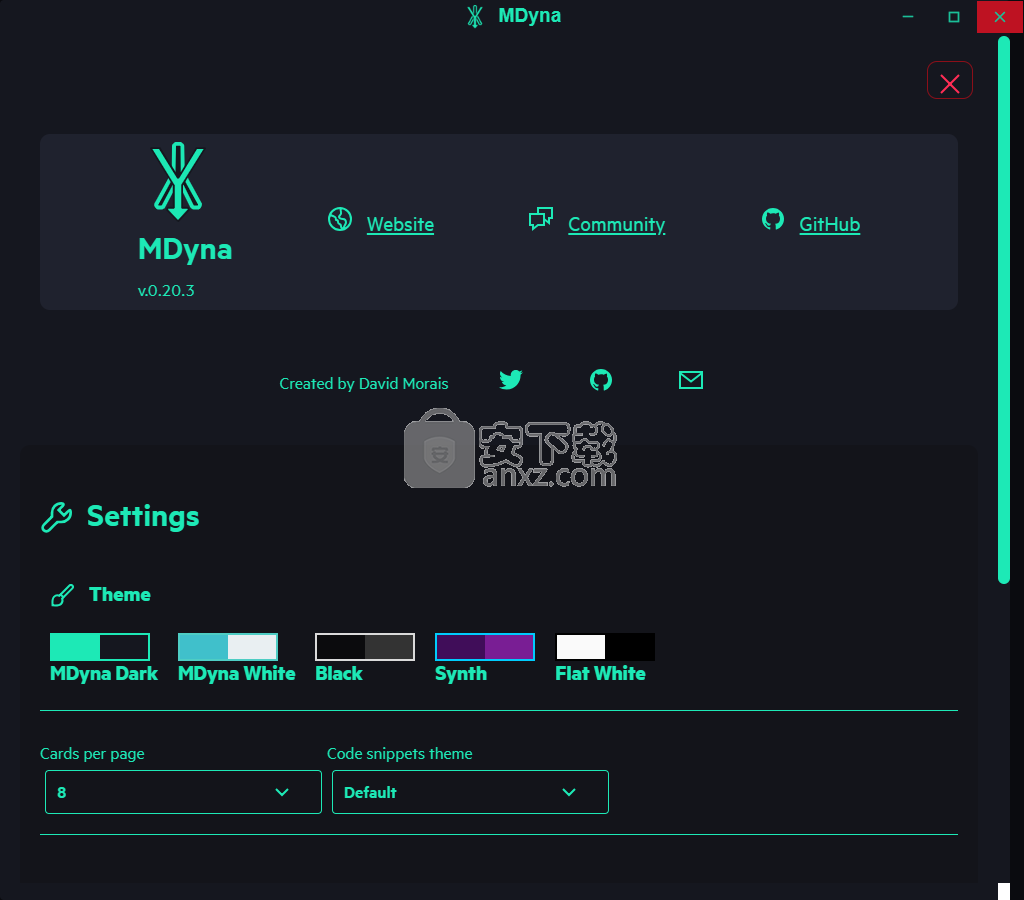Click the MDyna title bar logo icon
Viewport: 1024px width, 900px height.
[475, 16]
